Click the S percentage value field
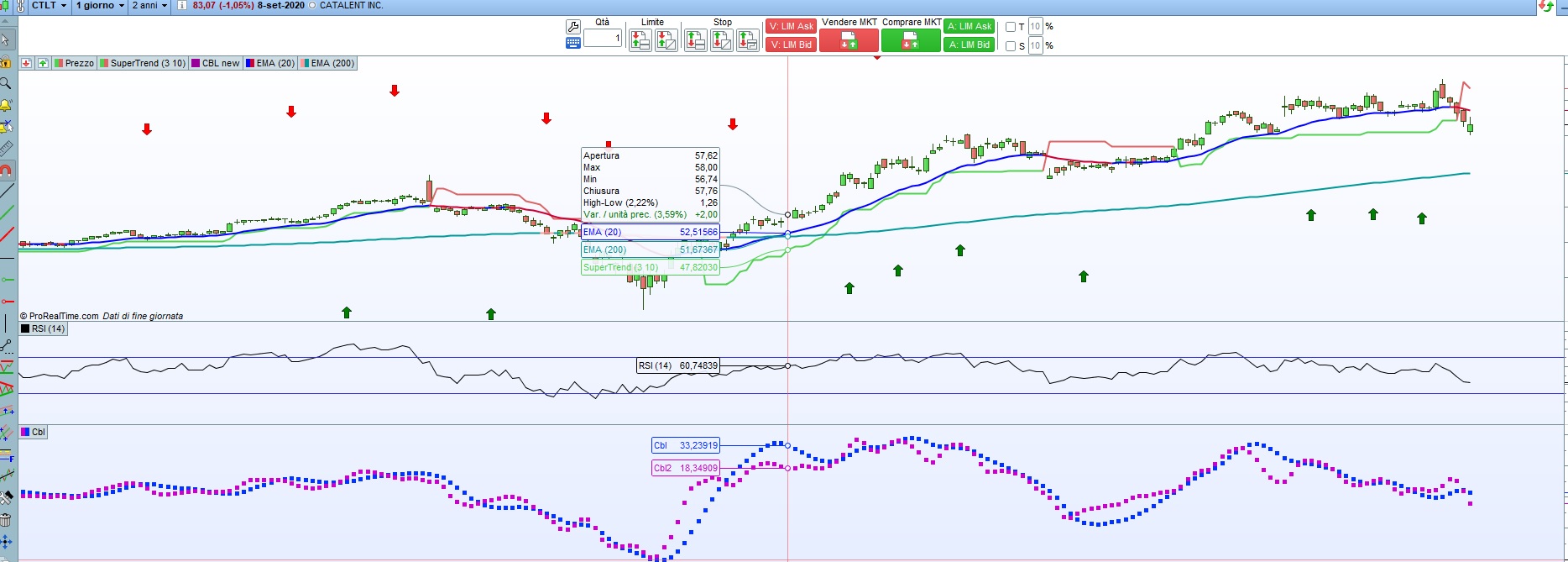Image resolution: width=1568 pixels, height=562 pixels. click(1036, 46)
